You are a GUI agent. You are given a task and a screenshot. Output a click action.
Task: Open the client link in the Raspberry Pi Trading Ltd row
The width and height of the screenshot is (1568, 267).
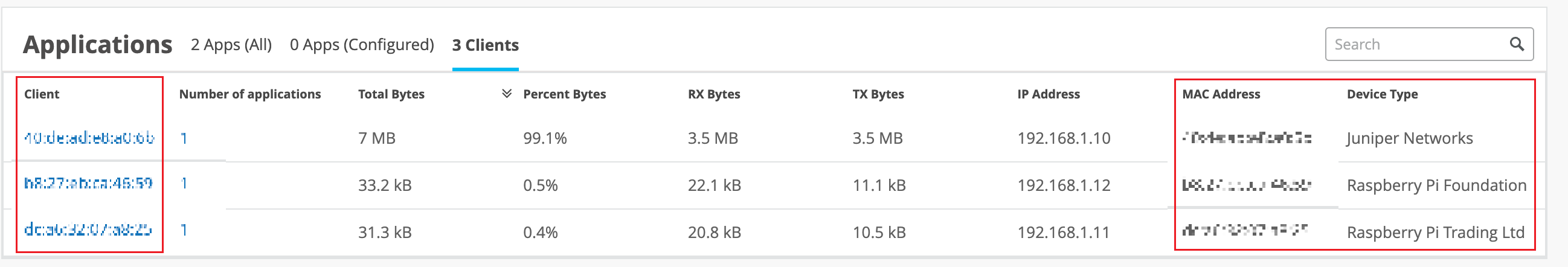point(88,230)
